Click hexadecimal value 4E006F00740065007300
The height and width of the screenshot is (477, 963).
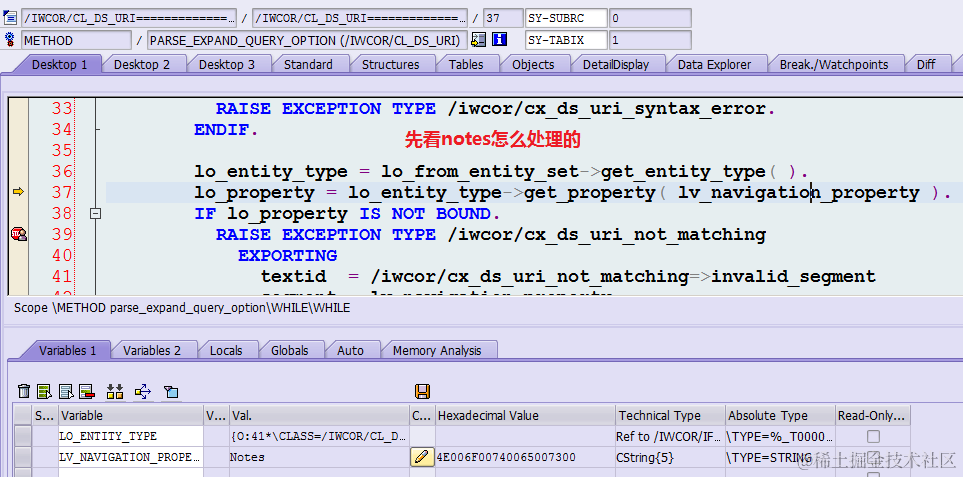tap(525, 457)
